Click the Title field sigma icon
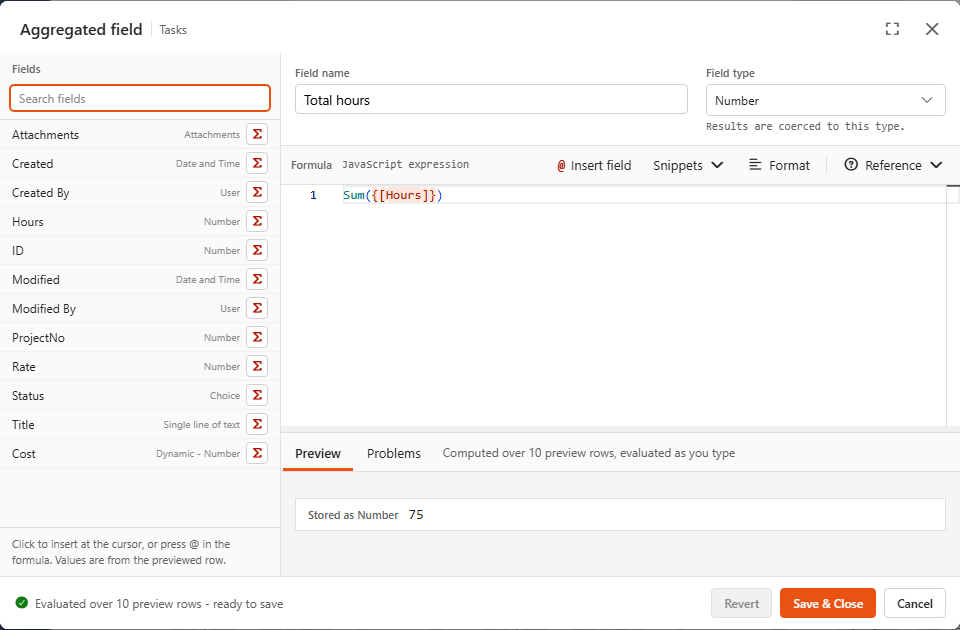The width and height of the screenshot is (960, 630). [257, 424]
